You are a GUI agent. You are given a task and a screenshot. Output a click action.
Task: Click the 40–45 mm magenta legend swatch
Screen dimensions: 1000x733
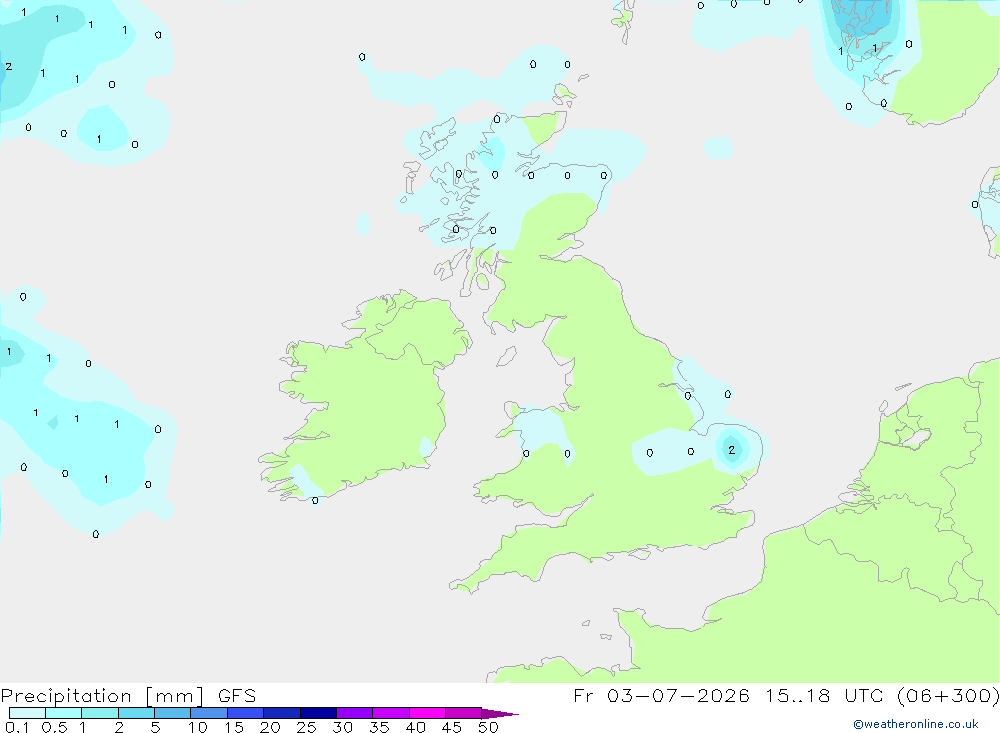pyautogui.click(x=427, y=713)
